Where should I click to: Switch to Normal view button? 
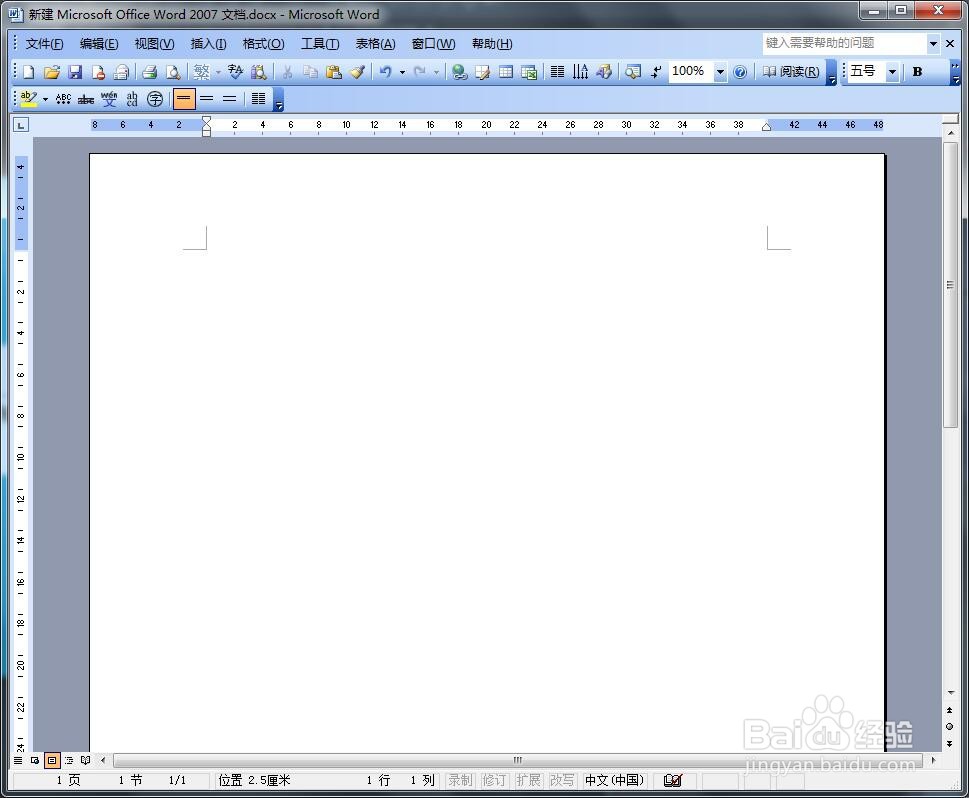18,760
